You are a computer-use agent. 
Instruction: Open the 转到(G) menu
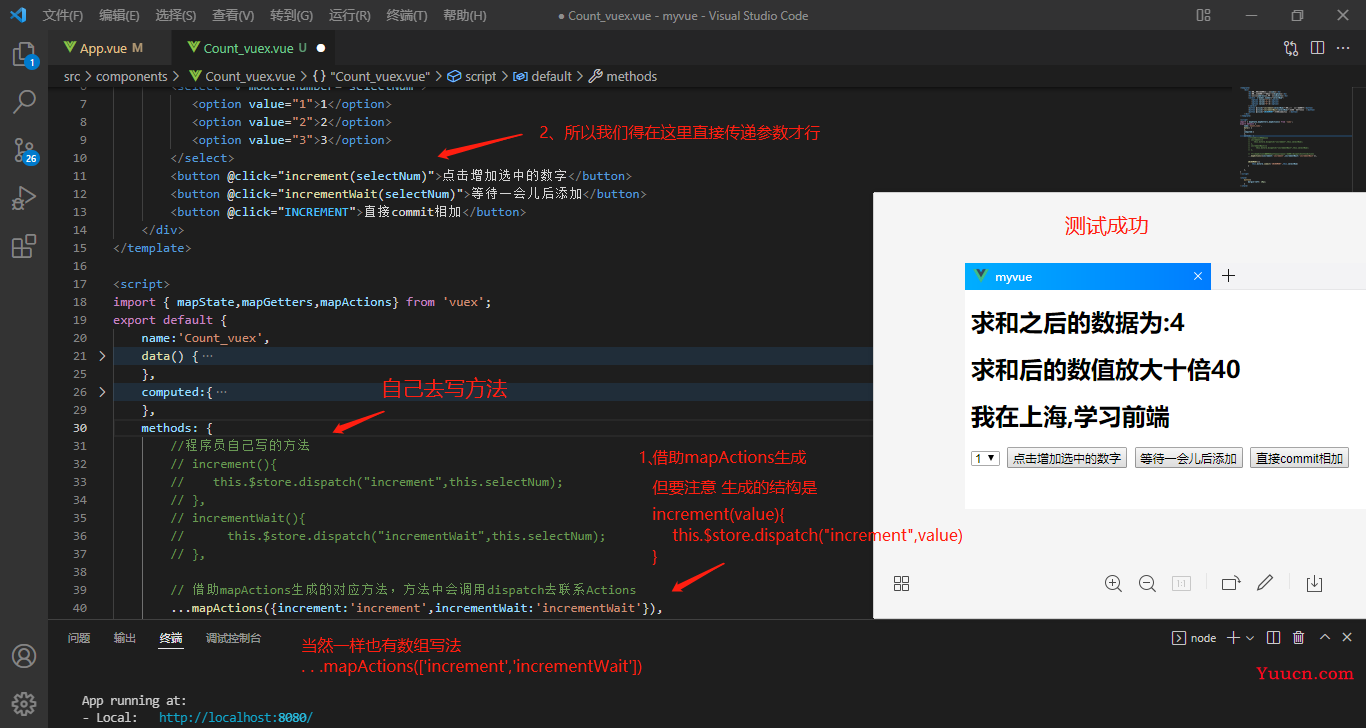click(x=291, y=15)
